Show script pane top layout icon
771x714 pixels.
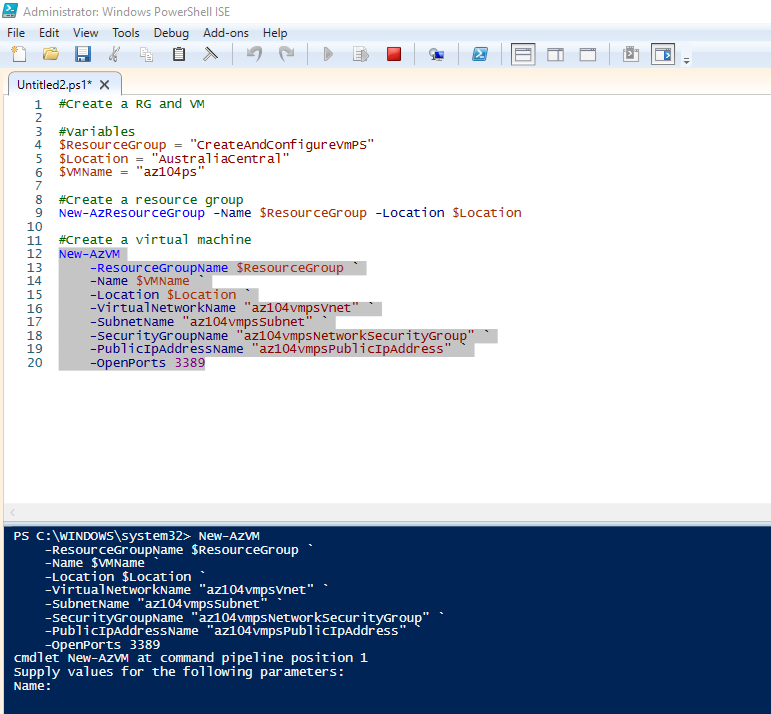(x=523, y=54)
